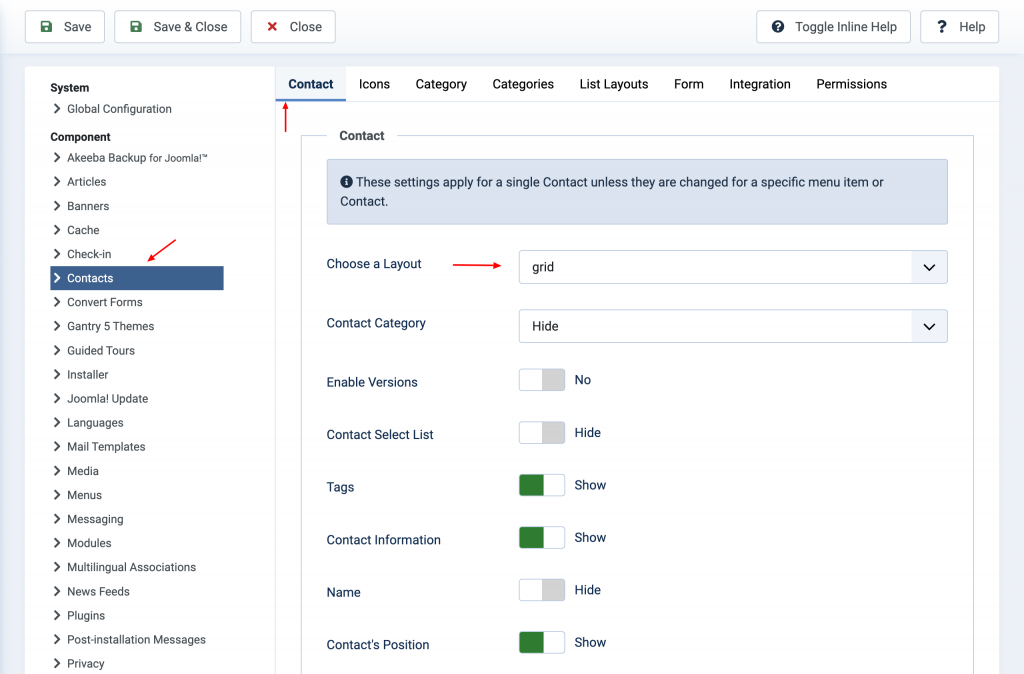
Task: Click the question circle icon on Toggle Inline Help
Action: (x=778, y=27)
